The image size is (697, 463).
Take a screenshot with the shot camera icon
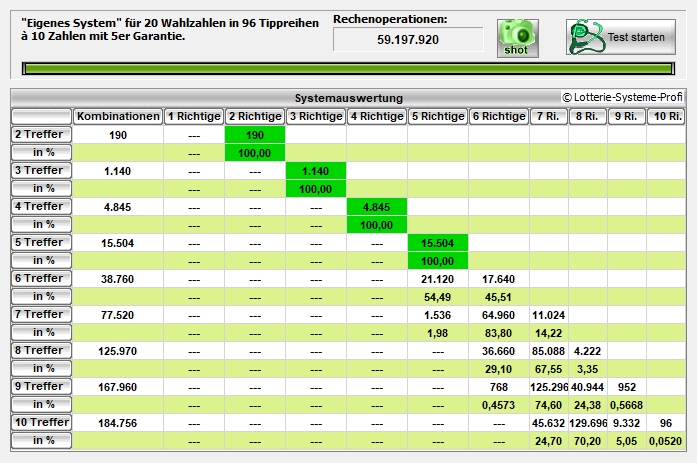tap(517, 38)
